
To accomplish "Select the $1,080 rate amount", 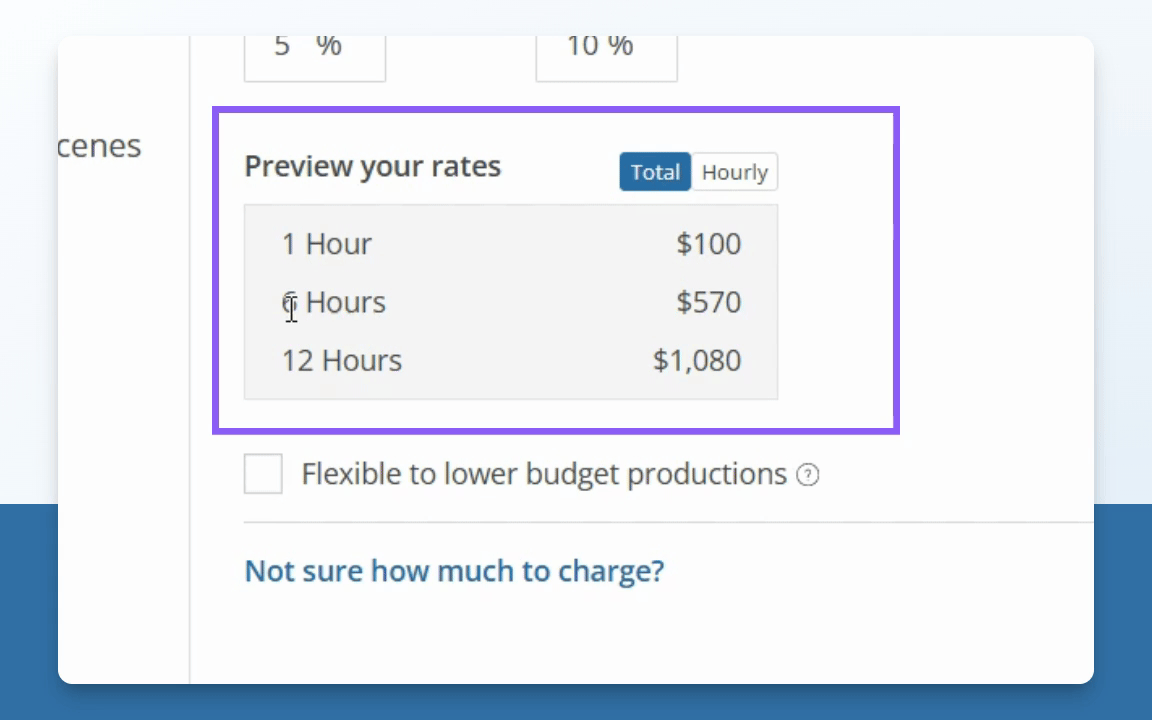I will coord(697,360).
